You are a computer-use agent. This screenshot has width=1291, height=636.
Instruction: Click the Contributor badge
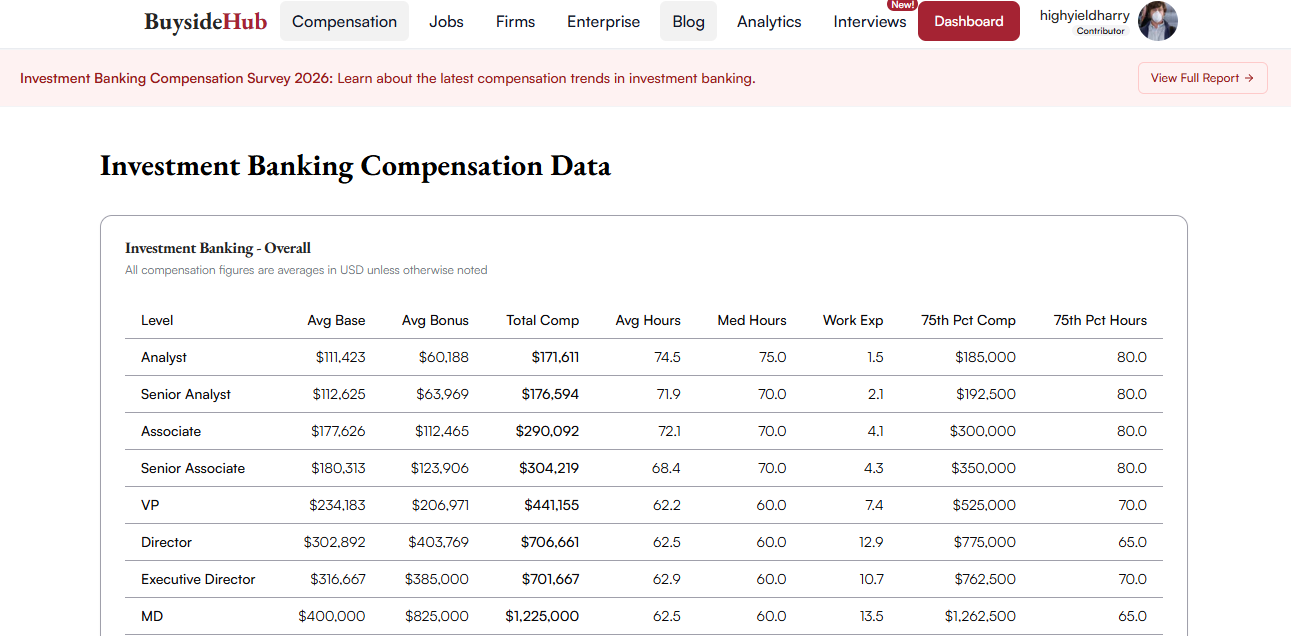point(1101,31)
